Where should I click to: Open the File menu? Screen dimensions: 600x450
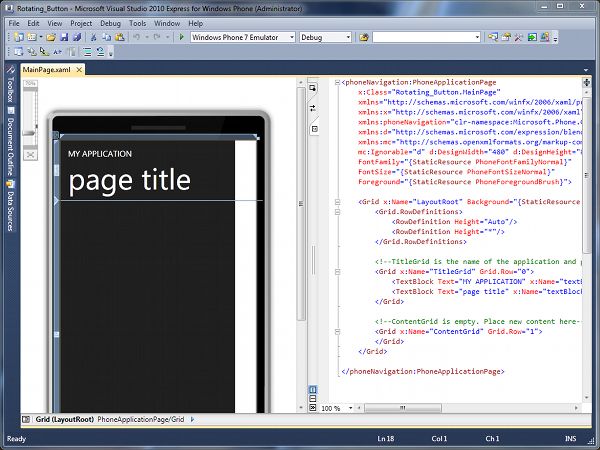click(x=14, y=23)
